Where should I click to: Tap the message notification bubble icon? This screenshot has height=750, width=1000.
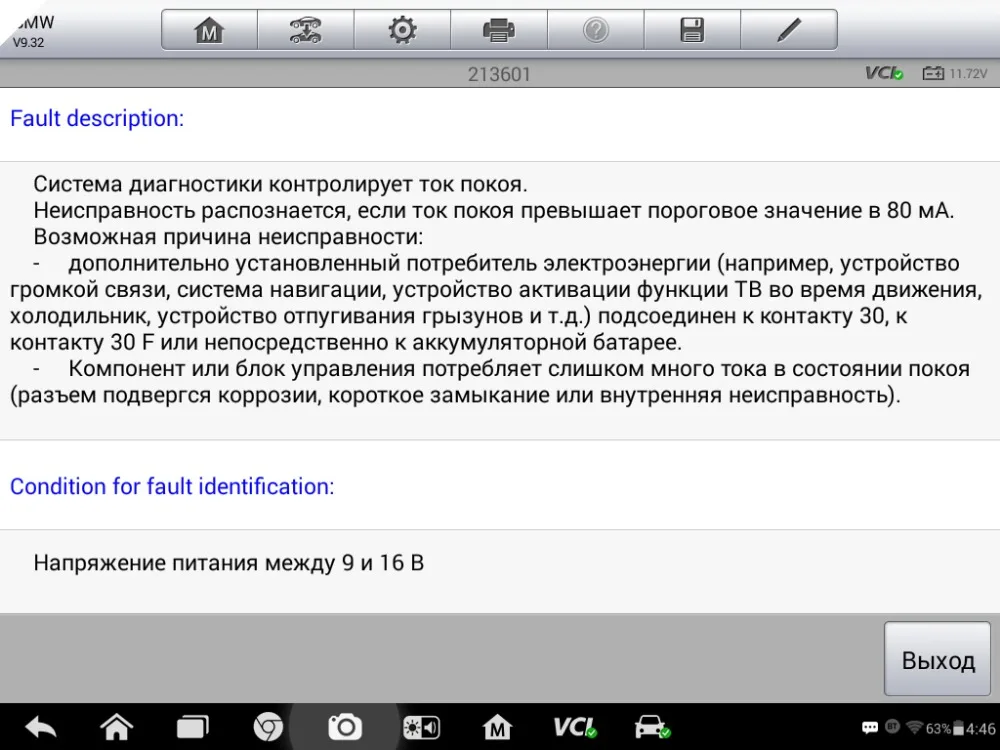(870, 728)
